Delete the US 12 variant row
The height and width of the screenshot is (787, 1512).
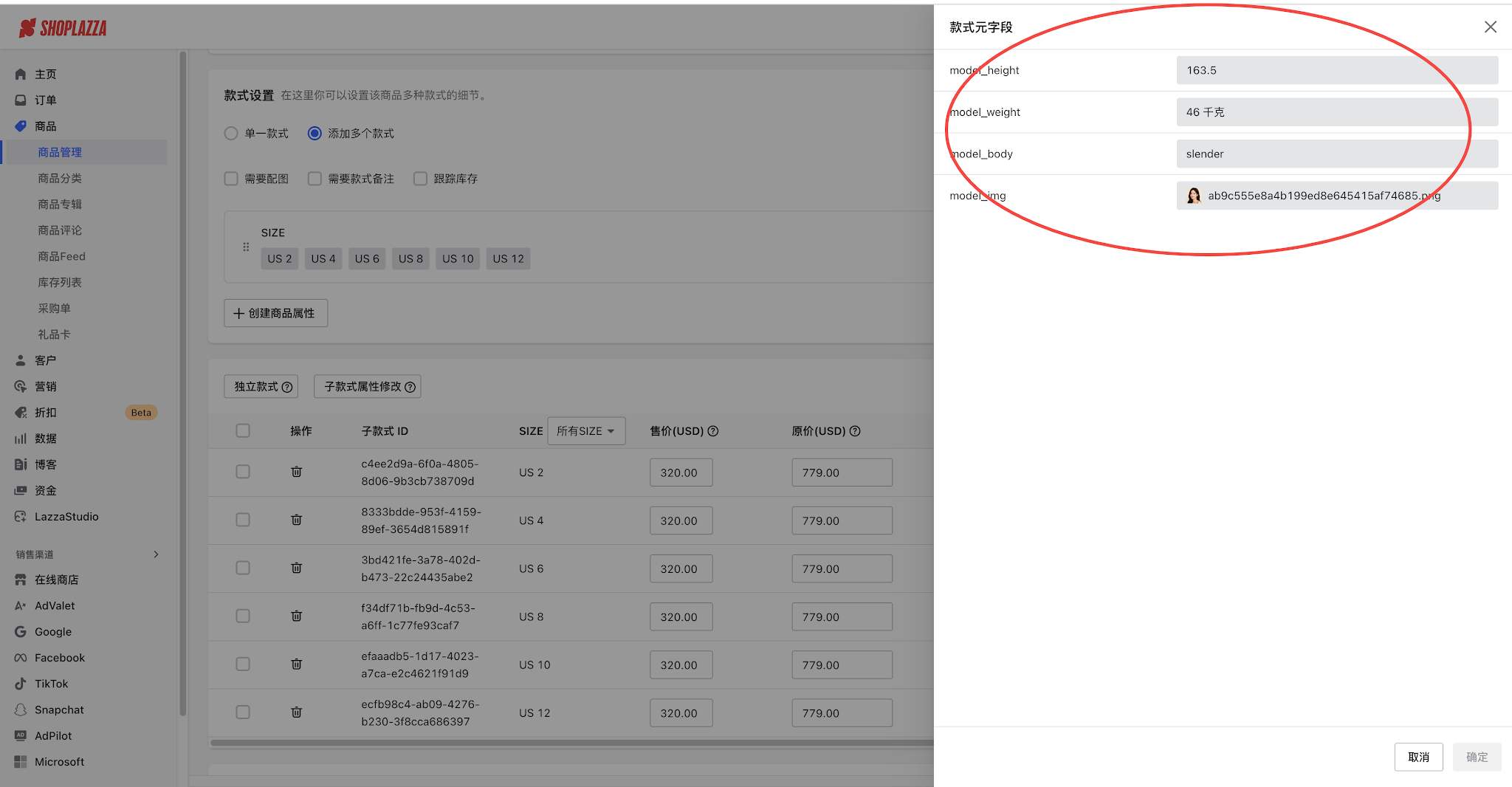pyautogui.click(x=297, y=712)
